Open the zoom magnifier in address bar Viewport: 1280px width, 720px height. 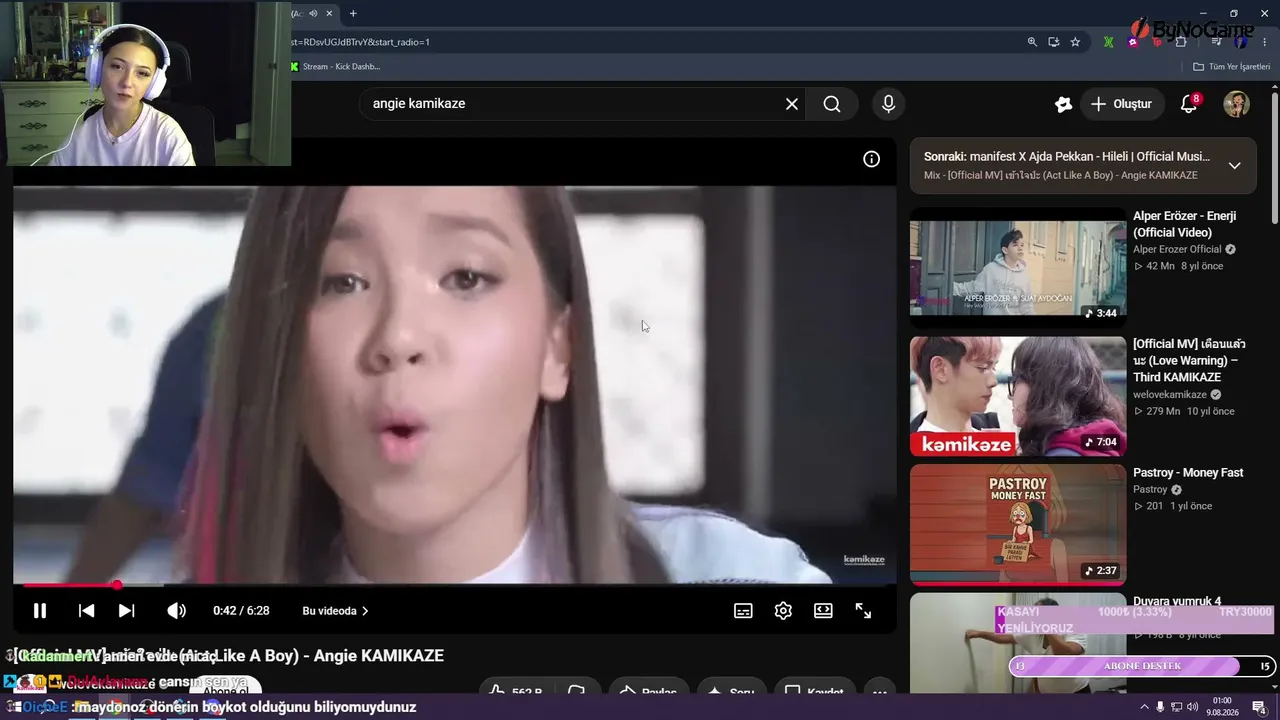pos(1032,42)
